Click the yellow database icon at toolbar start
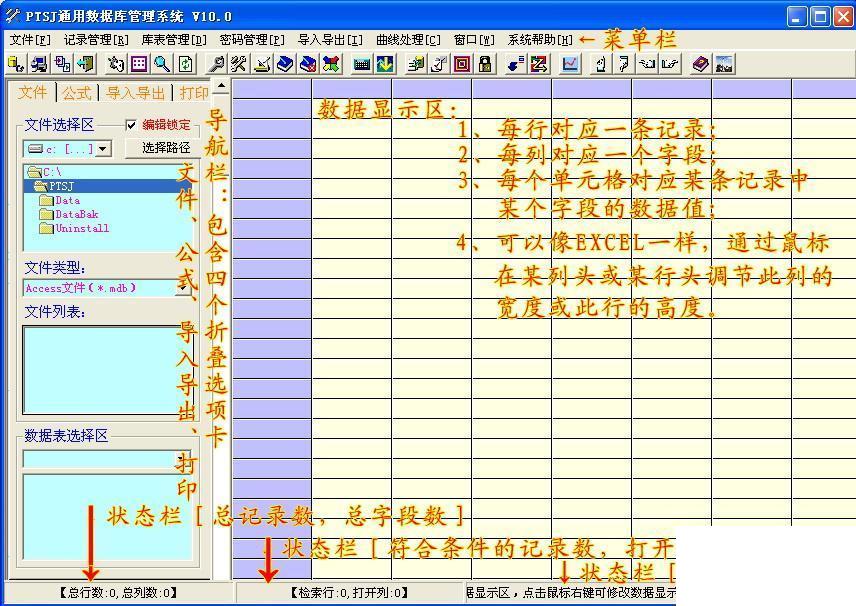The width and height of the screenshot is (856, 606). tap(16, 64)
